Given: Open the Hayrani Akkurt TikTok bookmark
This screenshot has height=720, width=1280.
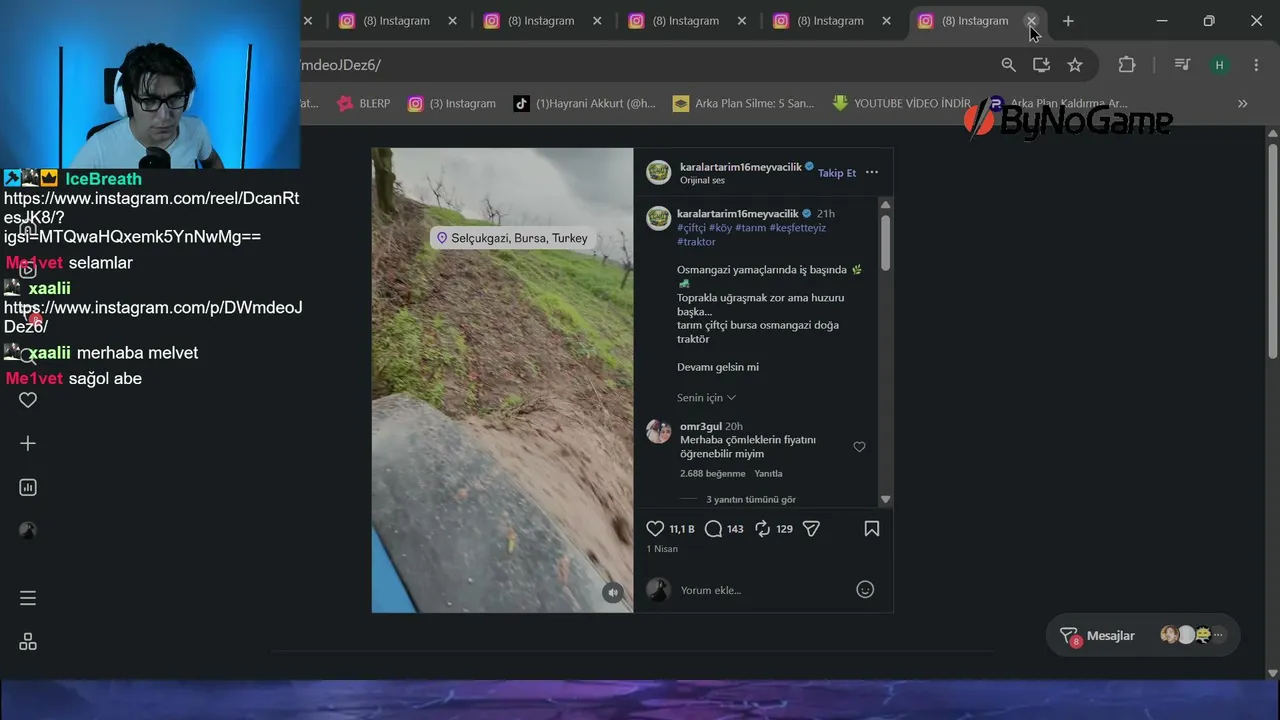Looking at the screenshot, I should (585, 103).
